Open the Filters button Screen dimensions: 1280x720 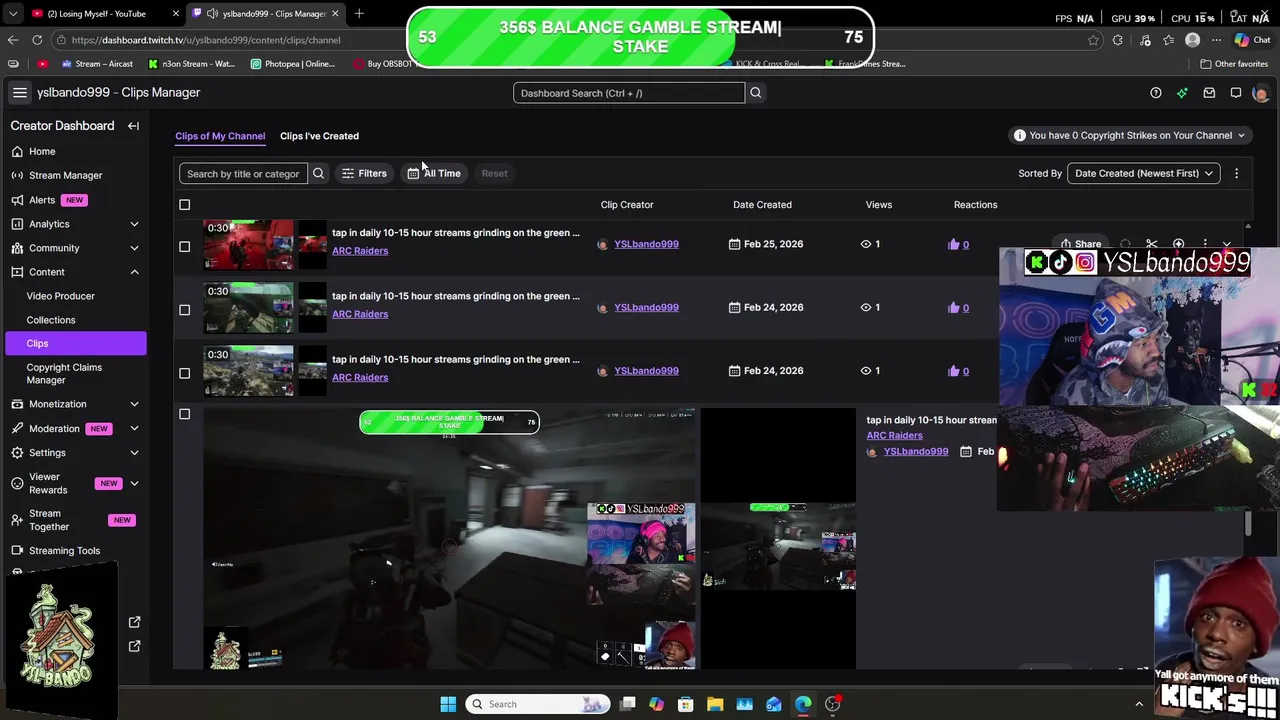tap(364, 173)
